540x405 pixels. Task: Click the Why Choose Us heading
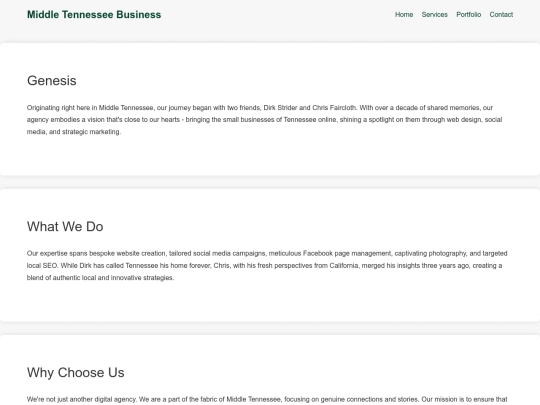pos(76,373)
